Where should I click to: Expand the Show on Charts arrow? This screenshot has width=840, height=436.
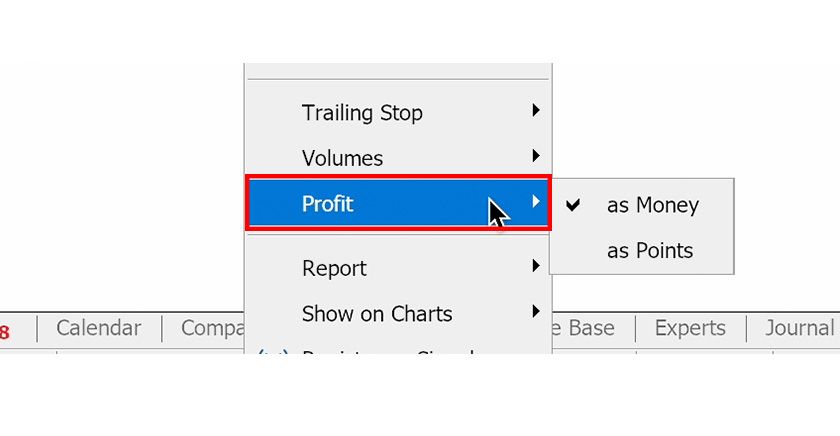(537, 311)
